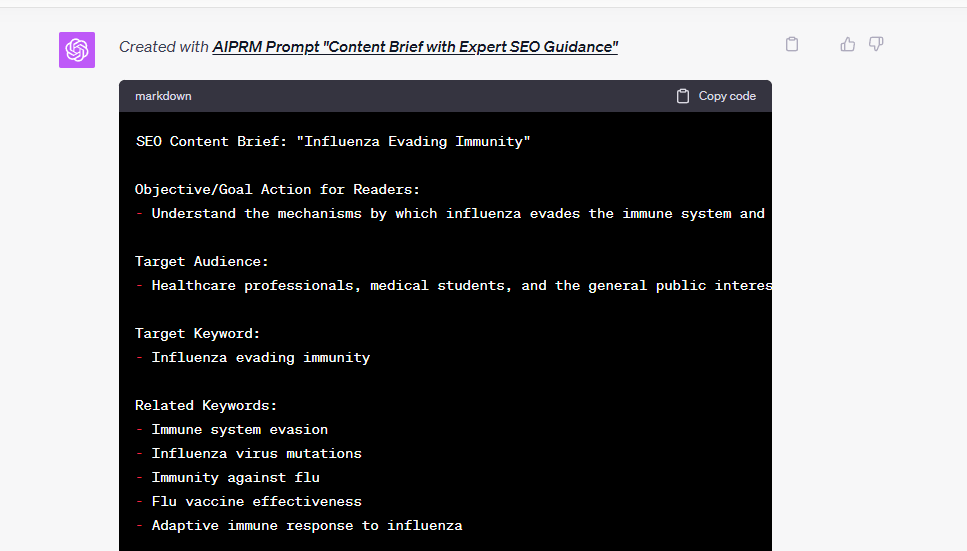The width and height of the screenshot is (967, 551).
Task: Click the ChatGPT logo avatar
Action: click(77, 50)
